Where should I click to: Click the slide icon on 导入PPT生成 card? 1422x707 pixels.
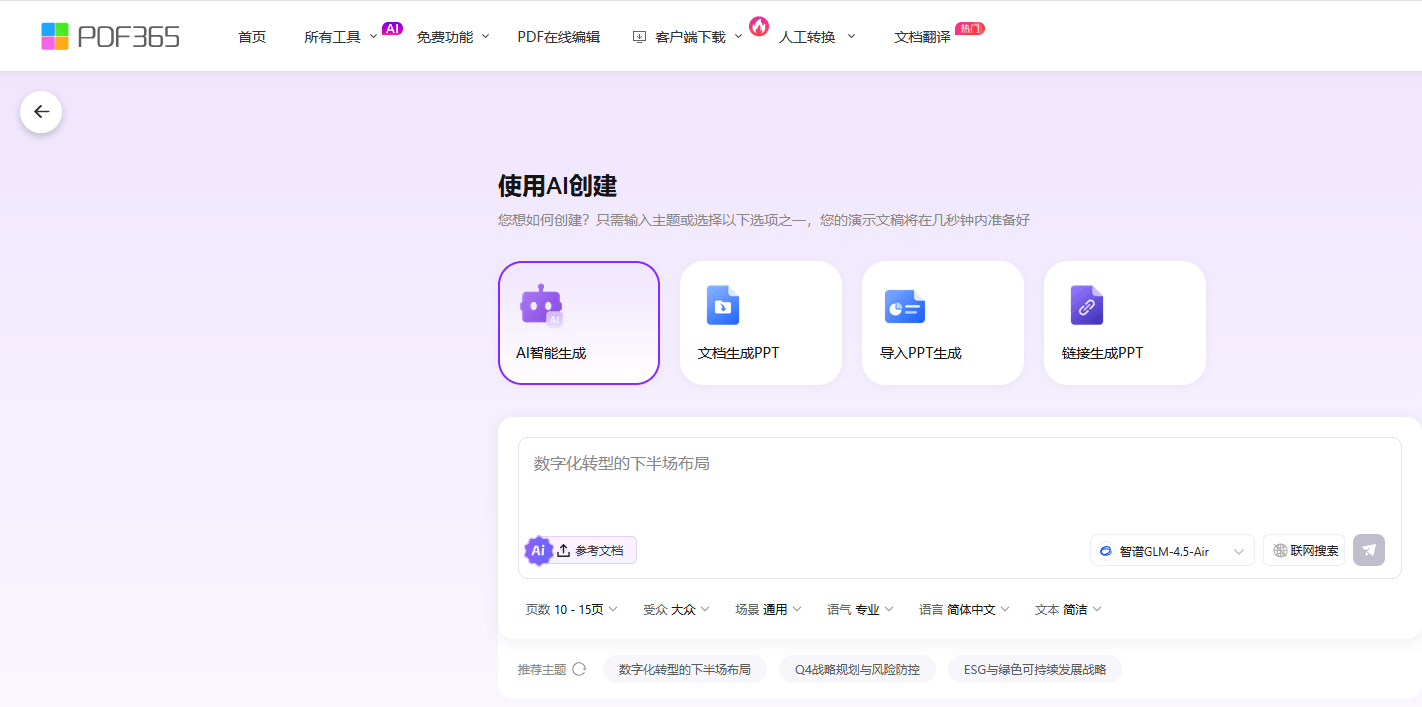pyautogui.click(x=905, y=306)
